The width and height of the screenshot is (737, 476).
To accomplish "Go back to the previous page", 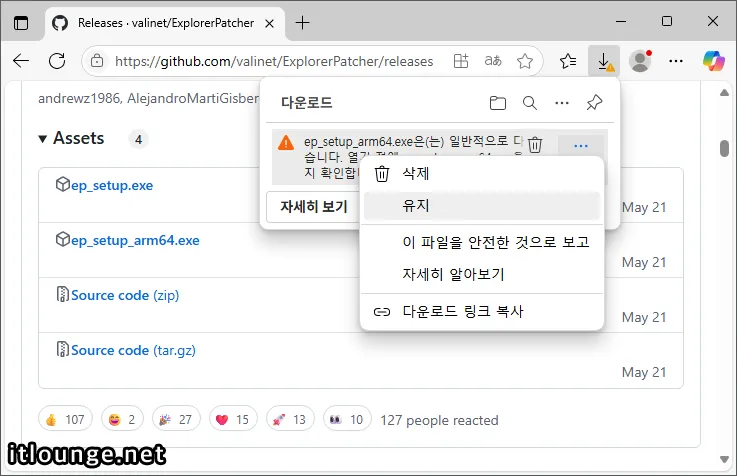I will (21, 61).
